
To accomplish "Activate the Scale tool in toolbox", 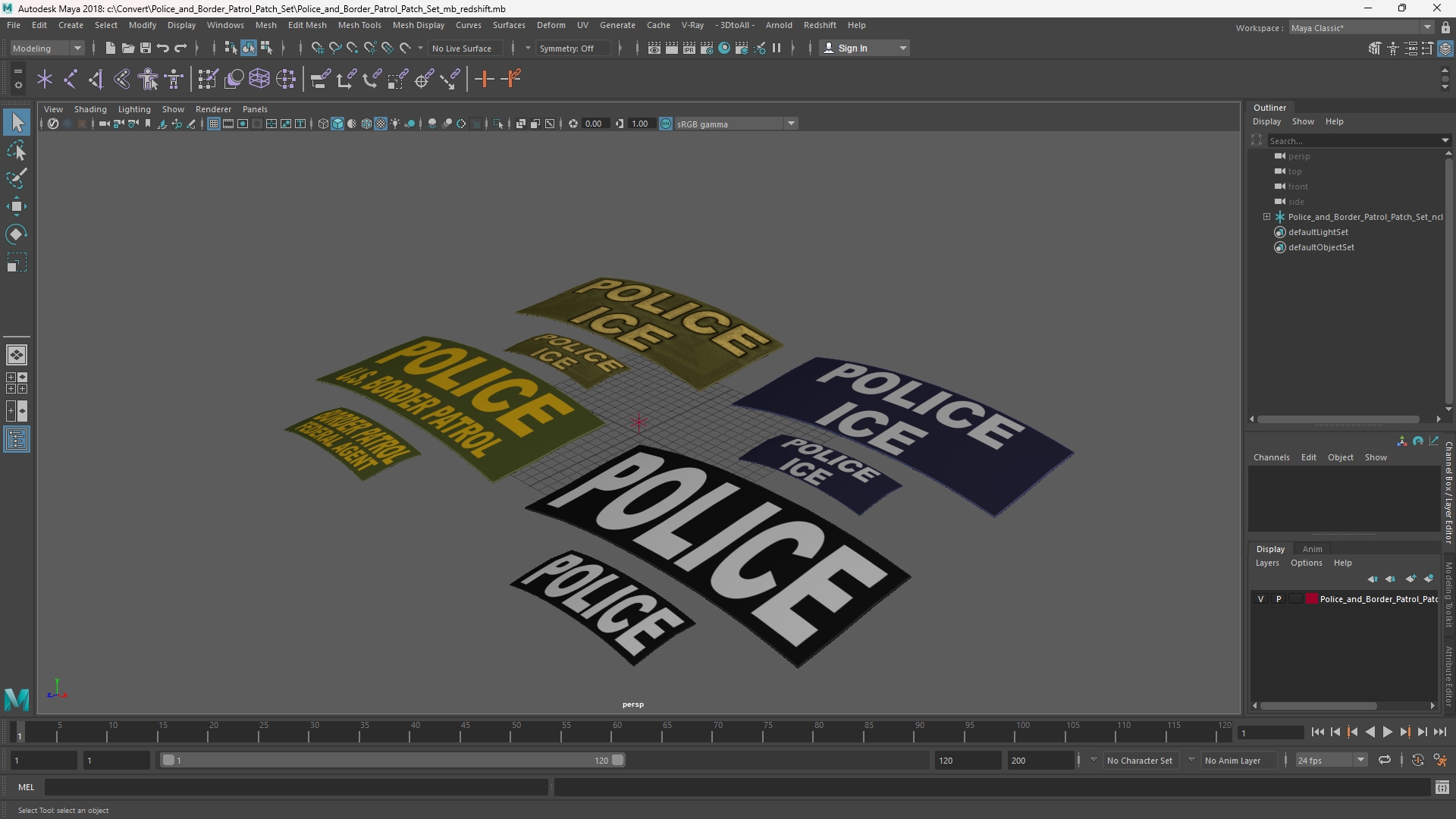I will (x=17, y=262).
